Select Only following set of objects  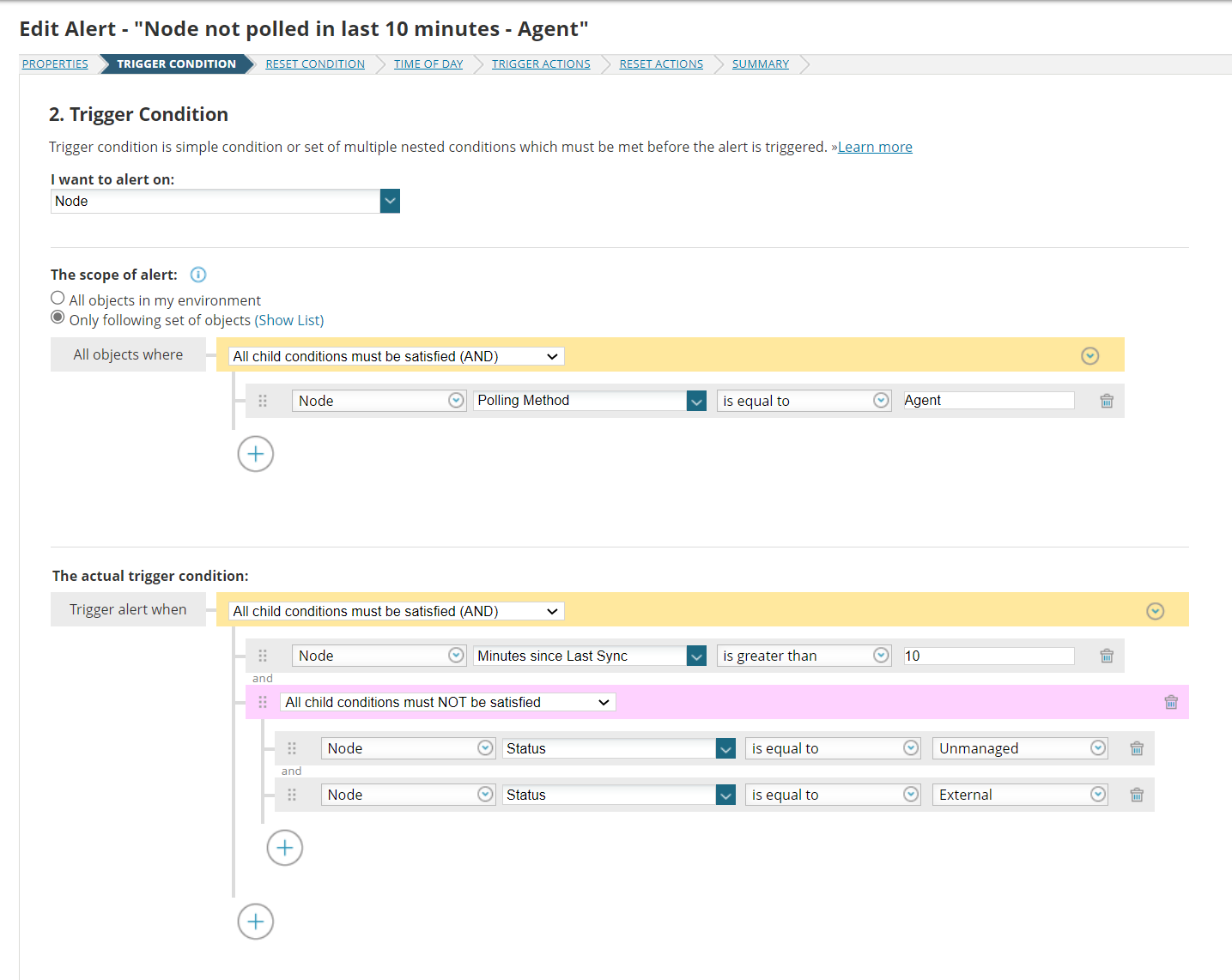(58, 318)
